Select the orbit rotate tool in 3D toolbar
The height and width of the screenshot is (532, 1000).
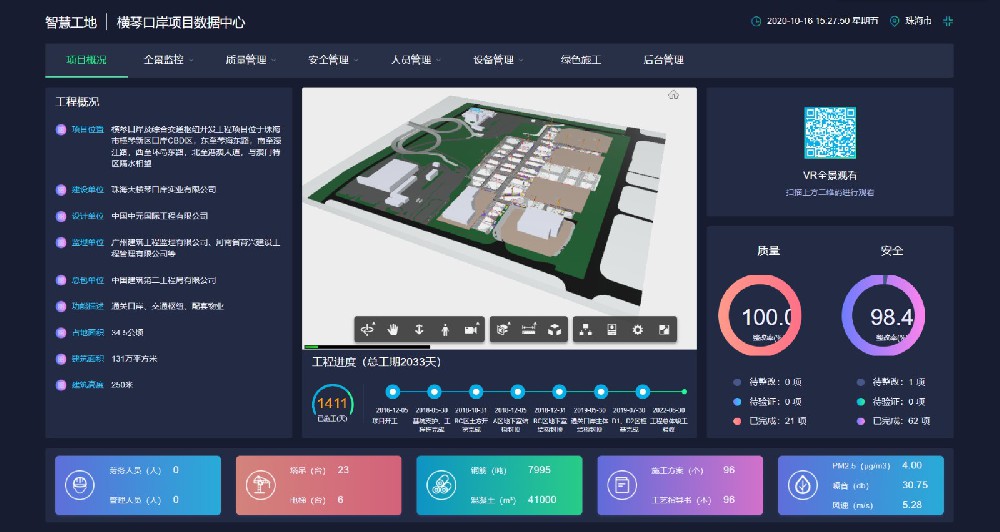coord(368,329)
